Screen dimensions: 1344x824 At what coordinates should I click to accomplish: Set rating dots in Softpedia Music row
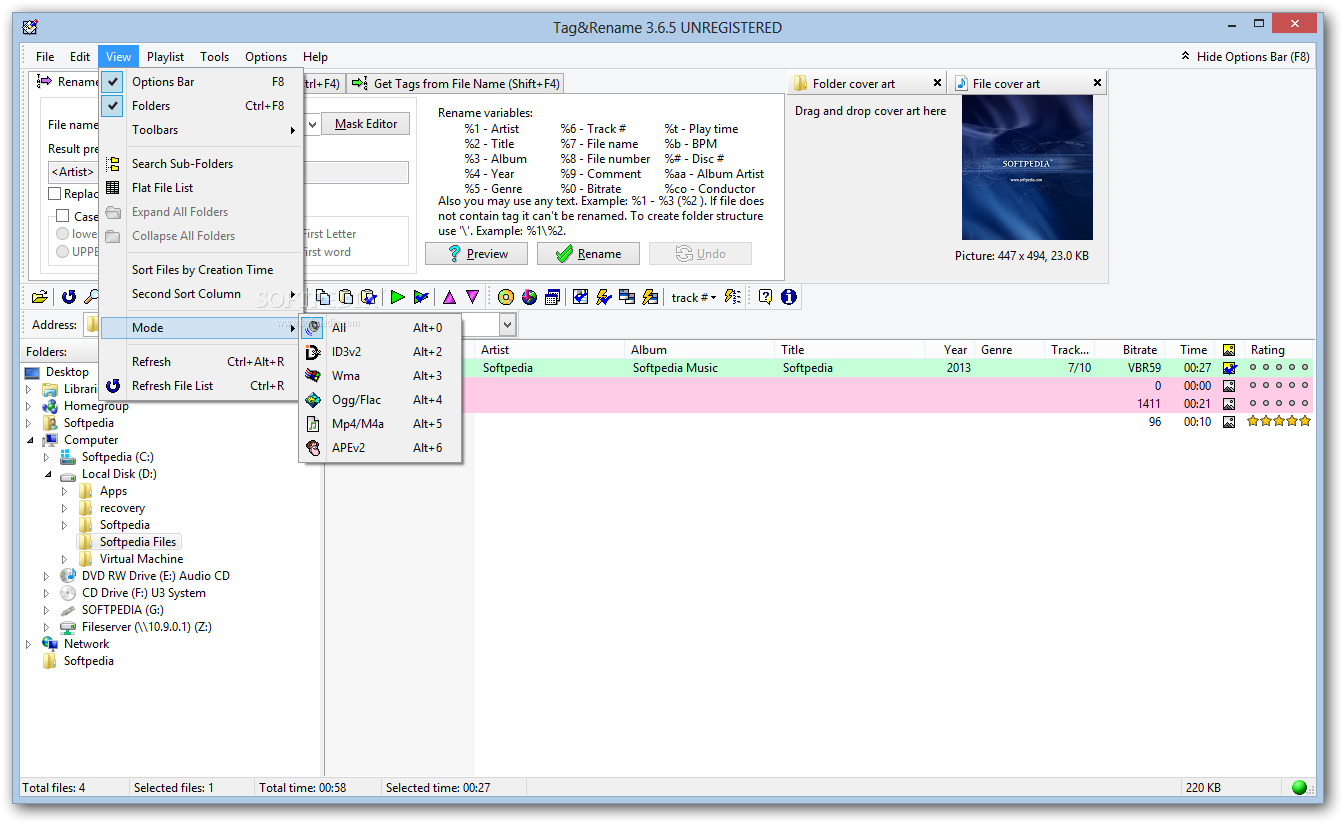tap(1278, 368)
